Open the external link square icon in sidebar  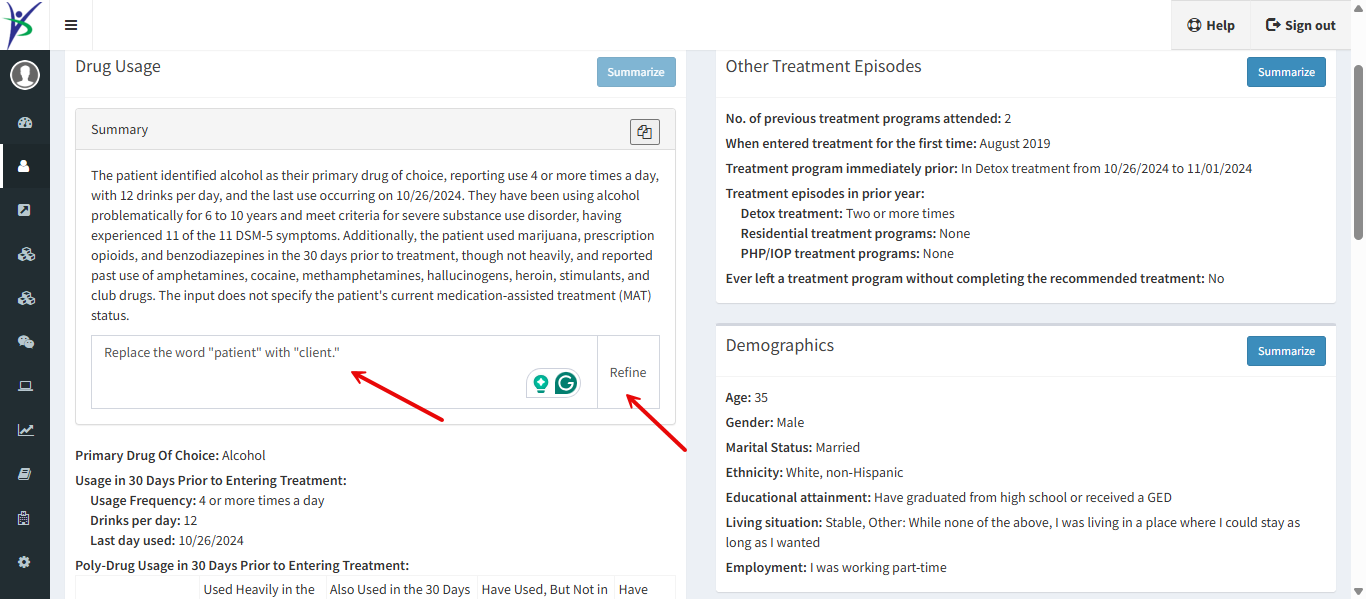pyautogui.click(x=25, y=210)
